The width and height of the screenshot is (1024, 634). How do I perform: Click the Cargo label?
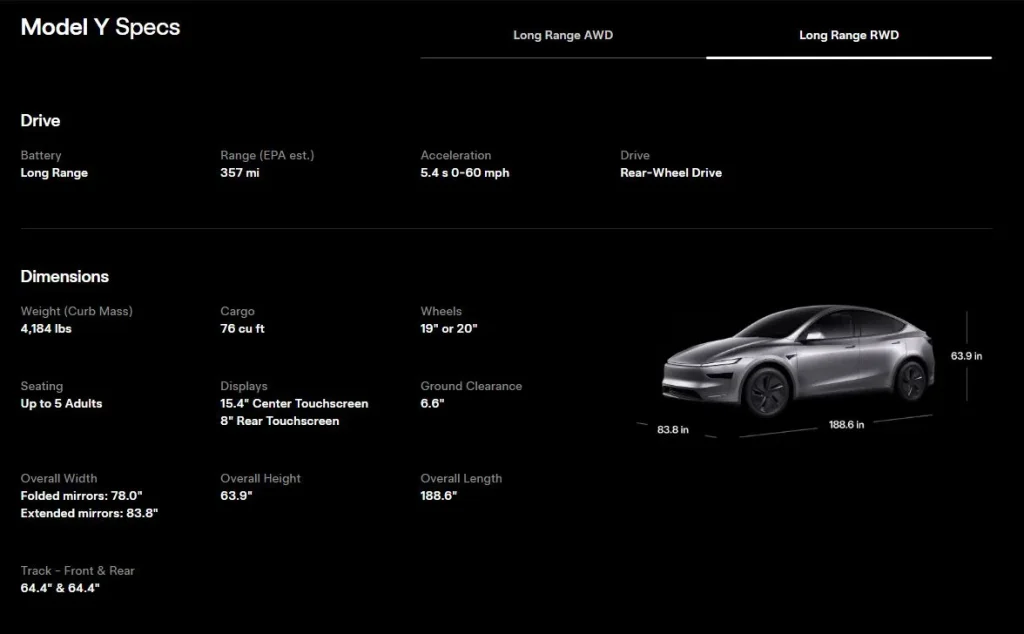tap(237, 311)
